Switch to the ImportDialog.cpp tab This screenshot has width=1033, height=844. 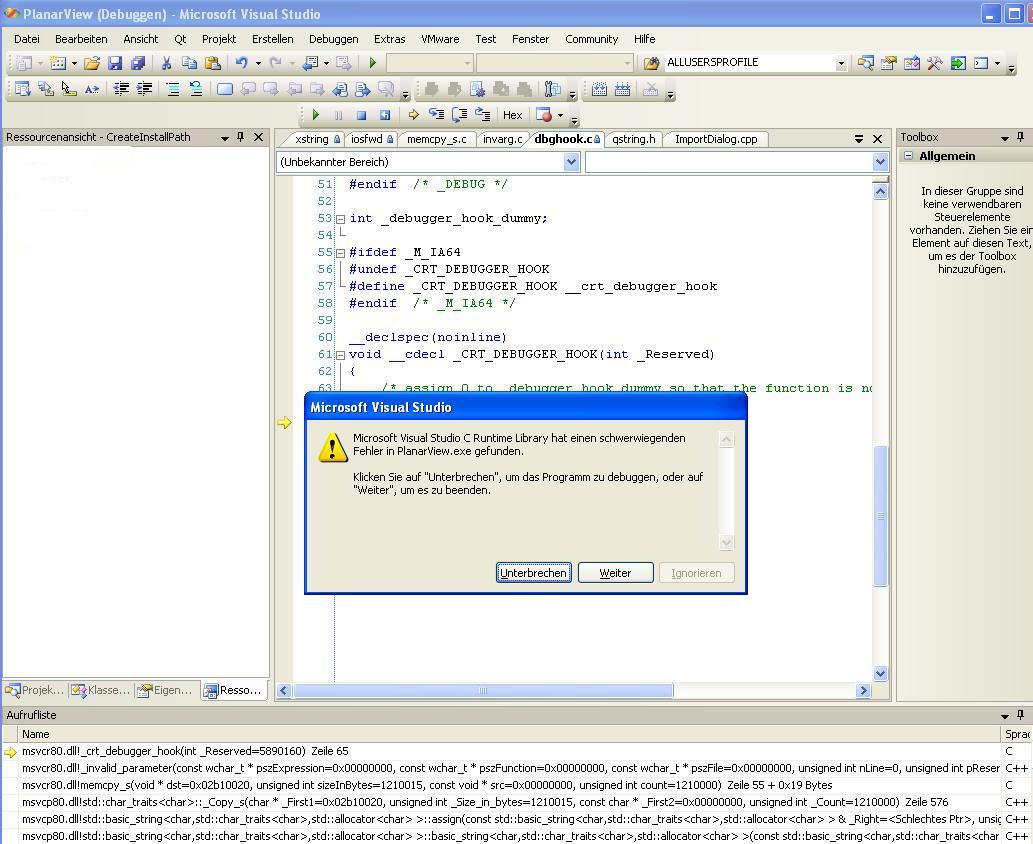point(716,139)
